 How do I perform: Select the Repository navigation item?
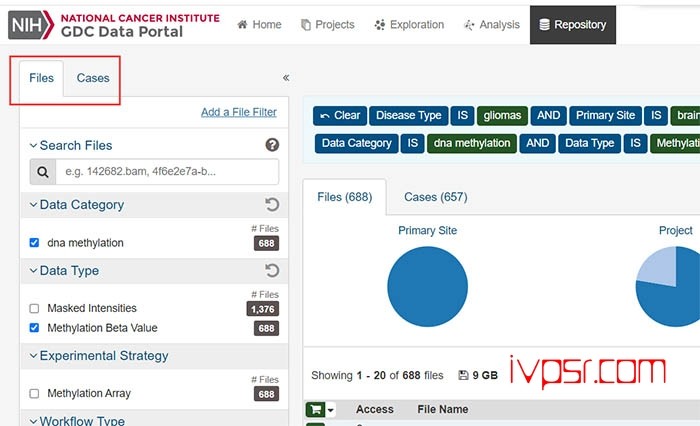pos(573,25)
